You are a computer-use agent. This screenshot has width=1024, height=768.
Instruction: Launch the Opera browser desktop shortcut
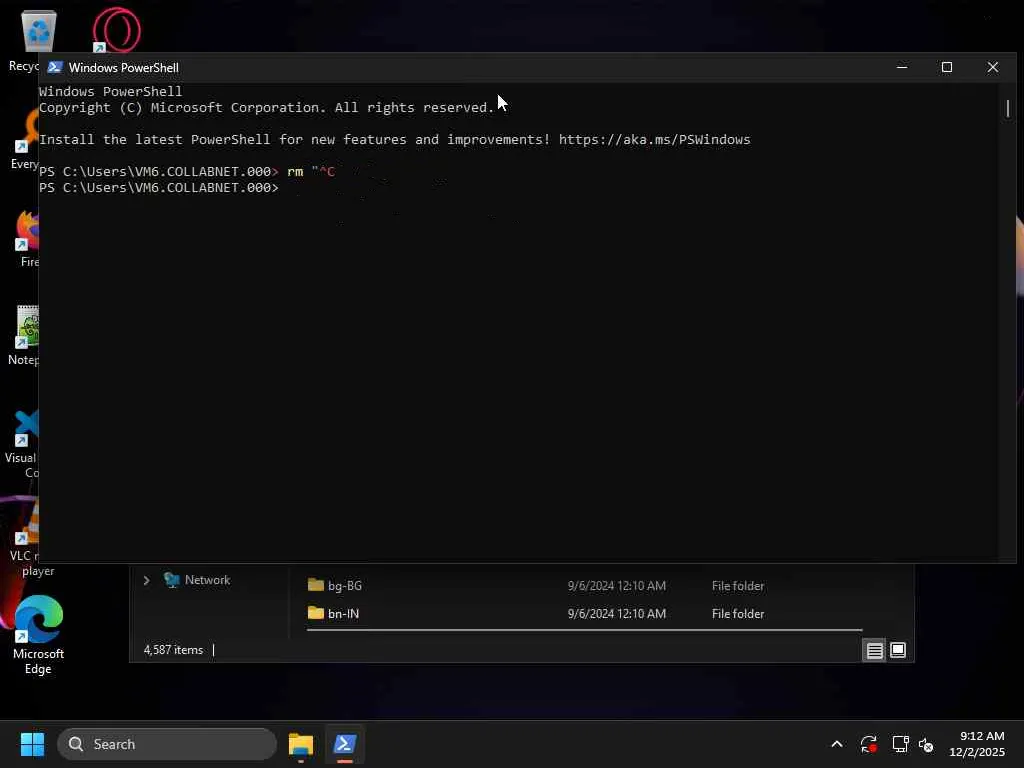(x=116, y=30)
